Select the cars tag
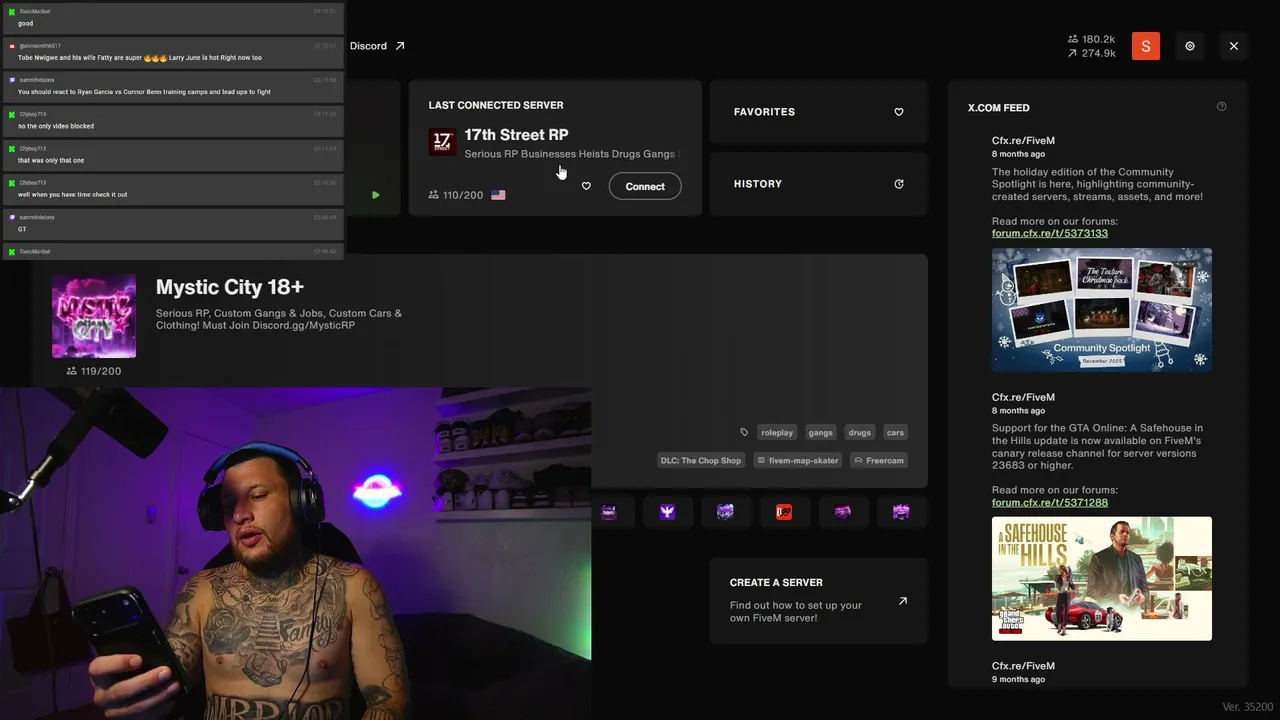Screen dimensions: 1280x720 pos(895,432)
